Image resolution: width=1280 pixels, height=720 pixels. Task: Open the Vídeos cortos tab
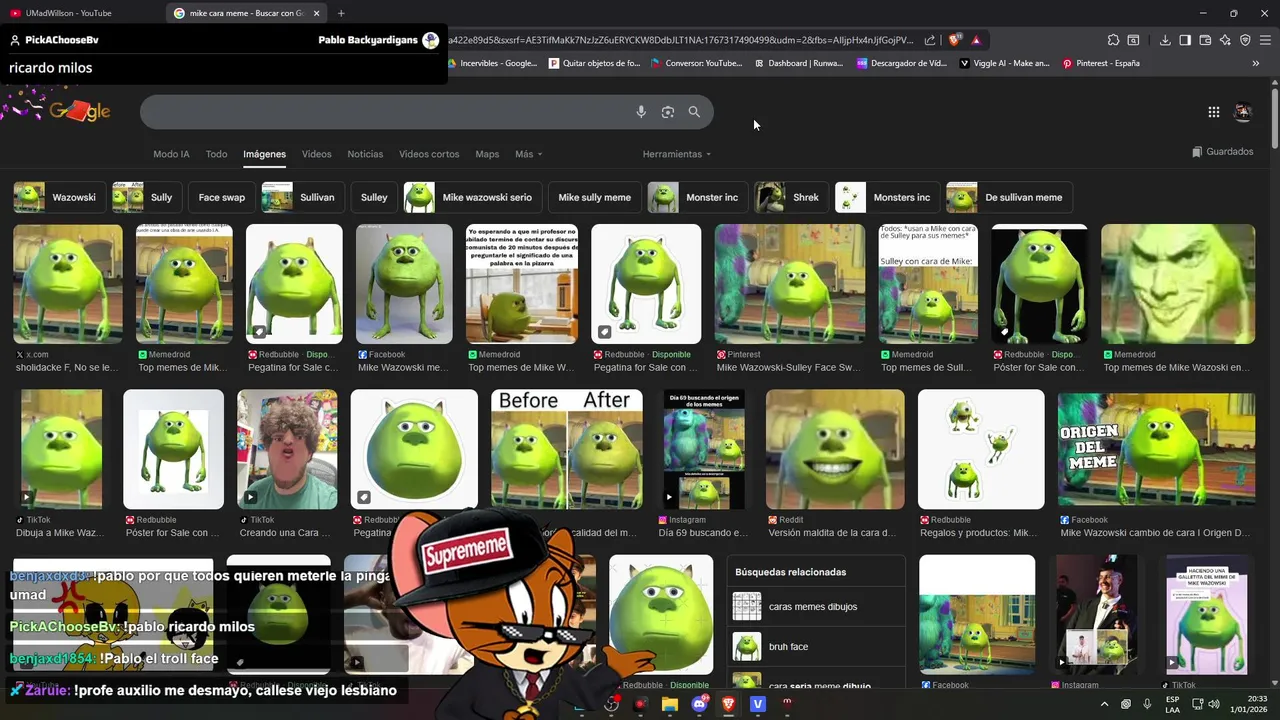(429, 154)
